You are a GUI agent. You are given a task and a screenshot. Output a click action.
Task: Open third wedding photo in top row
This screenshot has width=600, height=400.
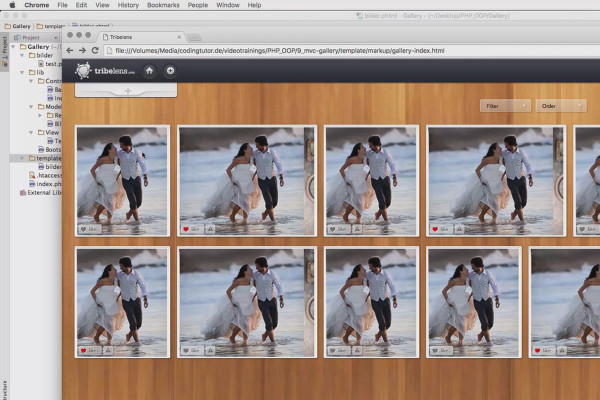coord(371,181)
